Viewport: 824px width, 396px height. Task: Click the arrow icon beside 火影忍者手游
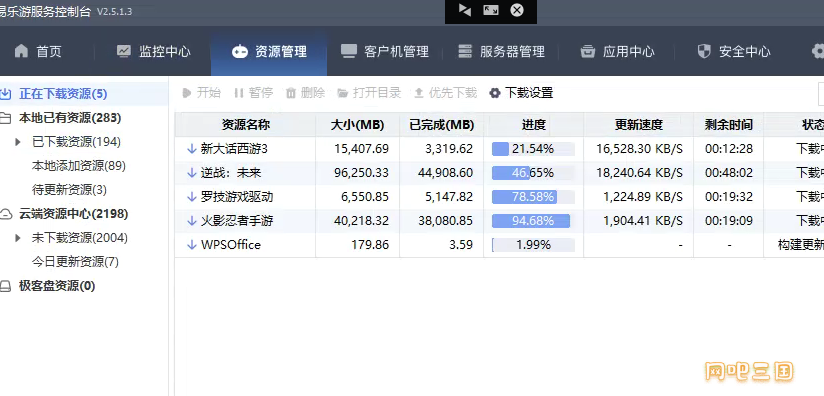pos(192,221)
